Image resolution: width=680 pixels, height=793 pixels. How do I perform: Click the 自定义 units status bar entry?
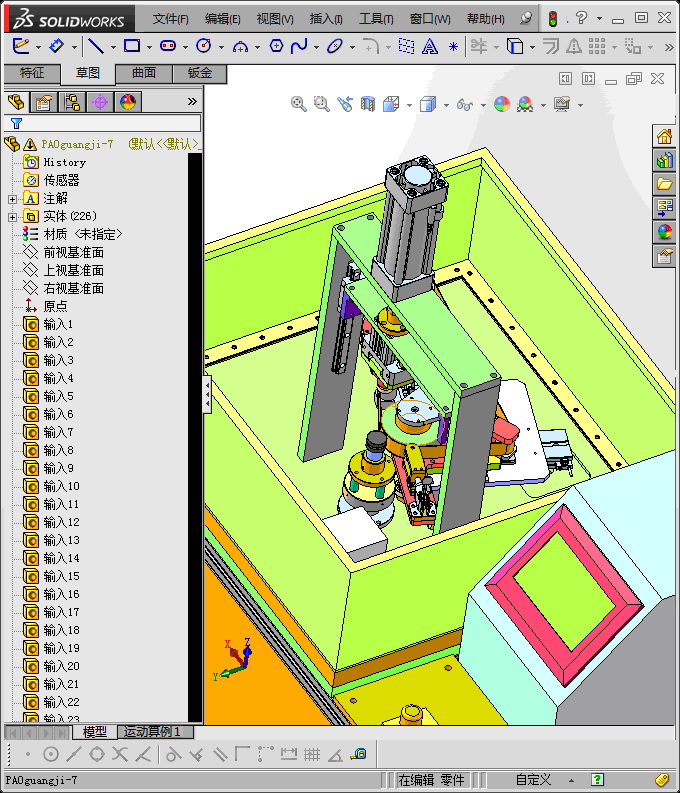click(533, 779)
